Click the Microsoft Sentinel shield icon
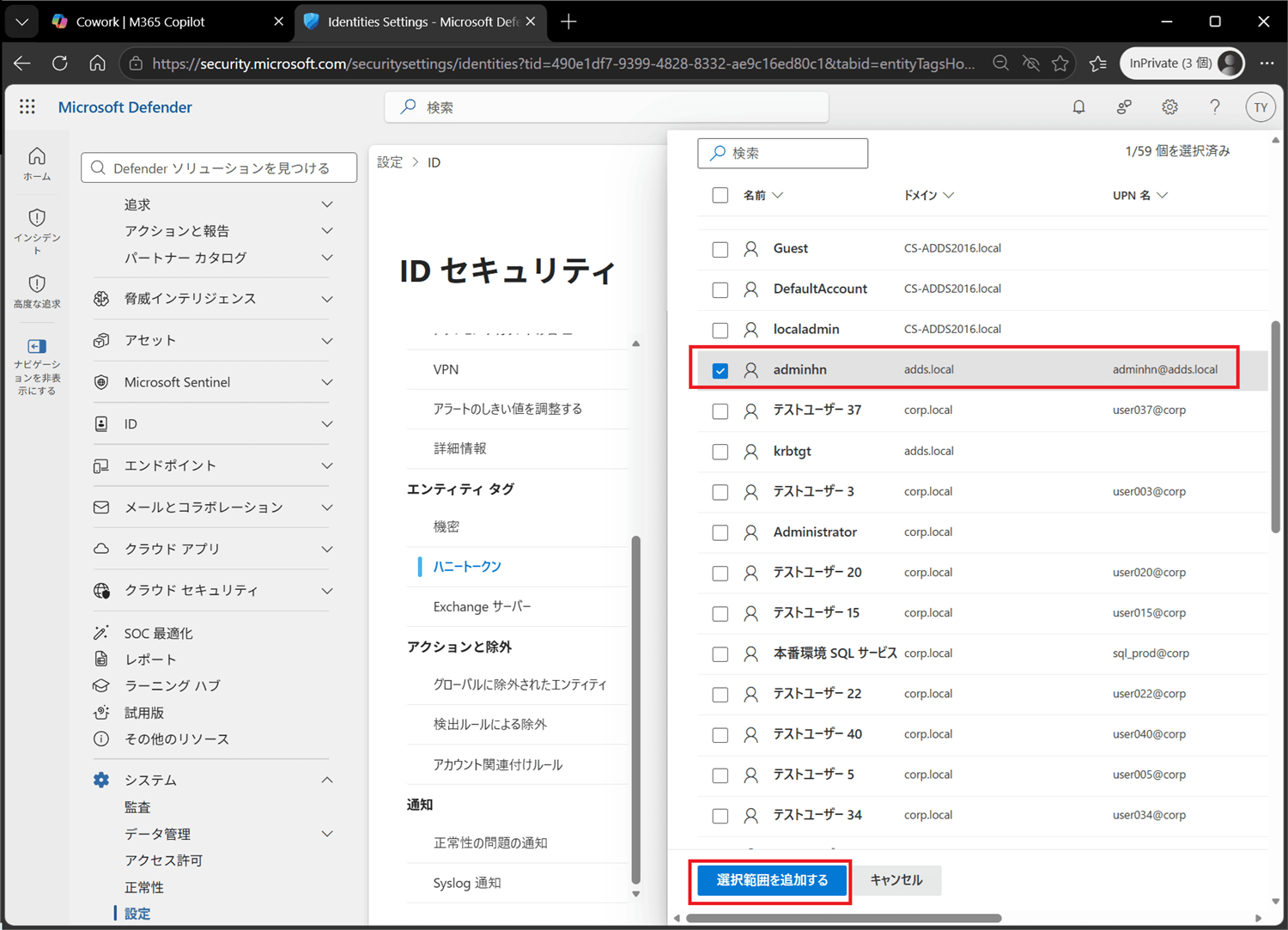This screenshot has height=930, width=1288. (101, 382)
